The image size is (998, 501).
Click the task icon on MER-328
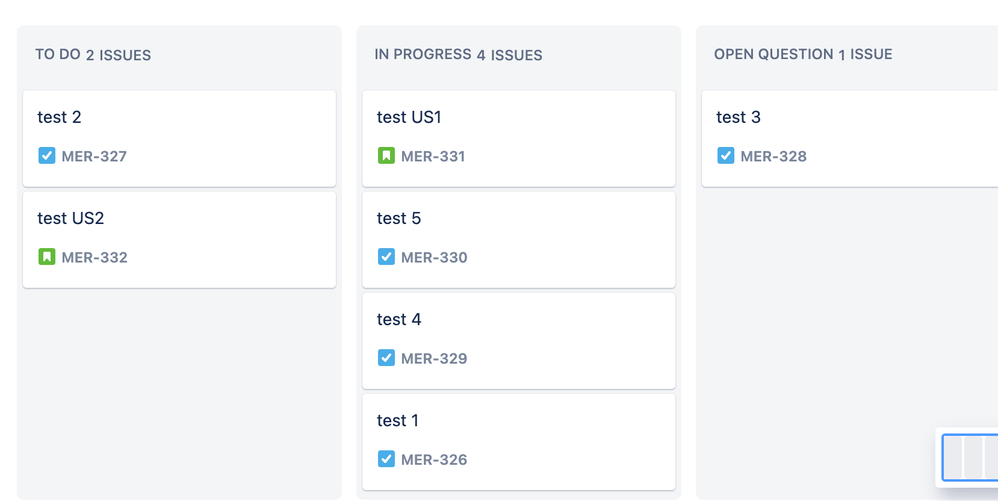726,156
